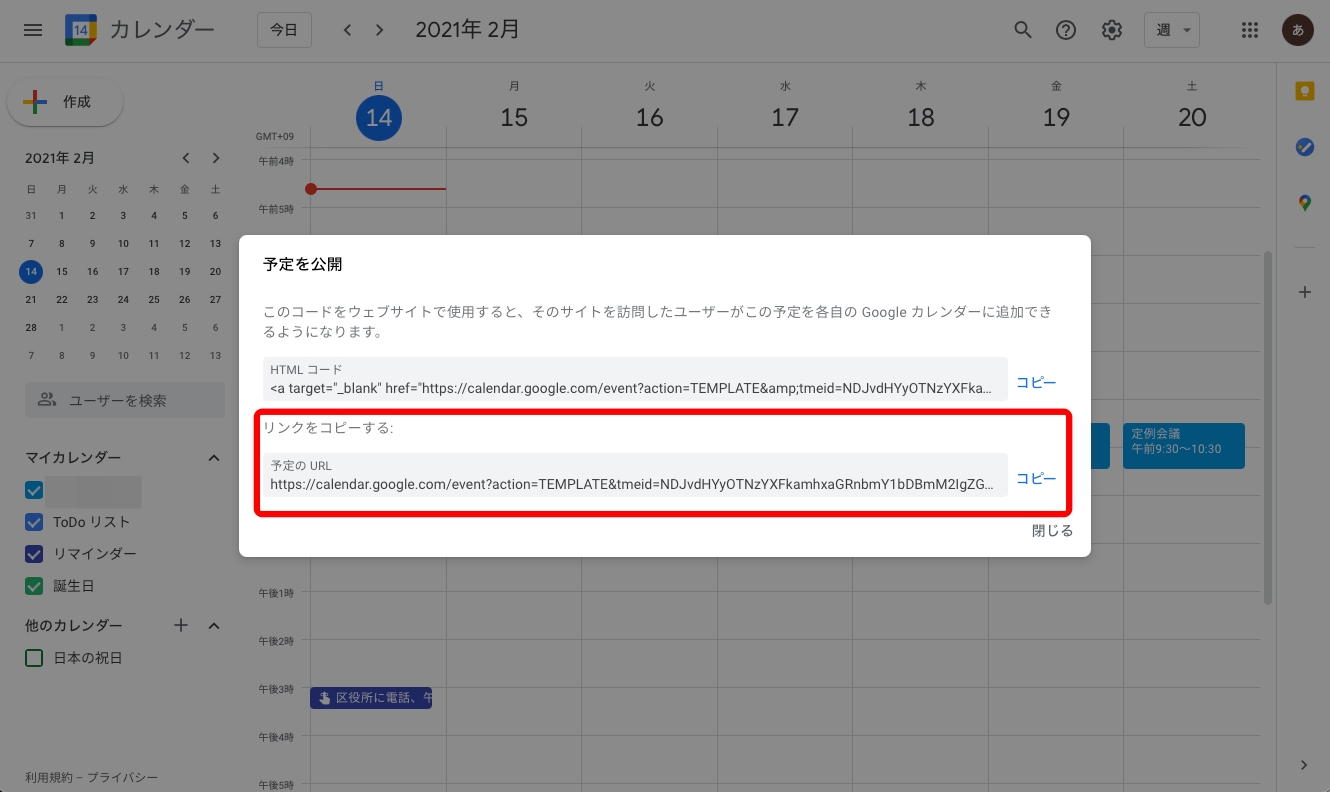
Task: Open the settings gear menu
Action: [x=1112, y=30]
